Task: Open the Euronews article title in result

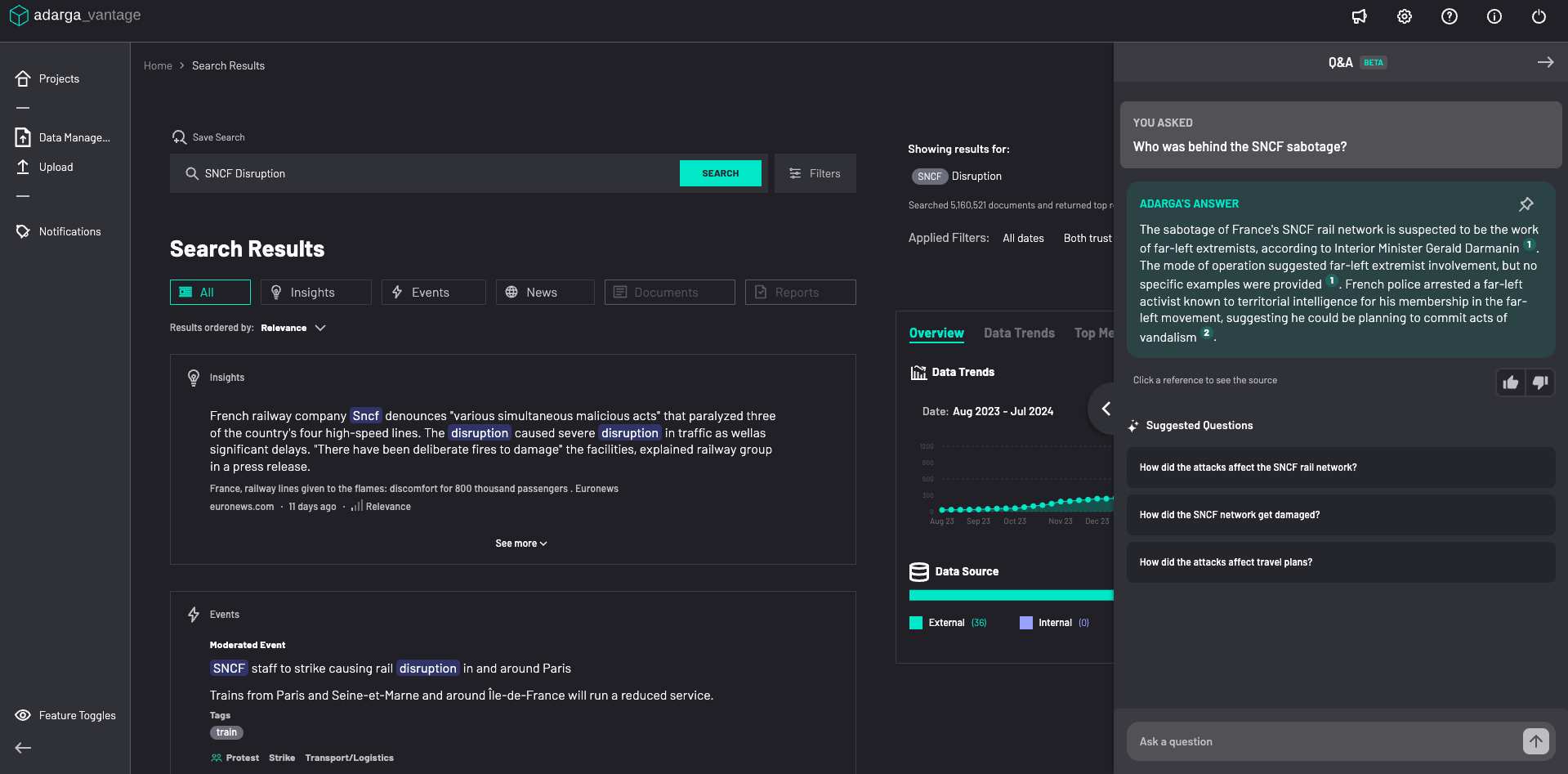Action: click(413, 489)
